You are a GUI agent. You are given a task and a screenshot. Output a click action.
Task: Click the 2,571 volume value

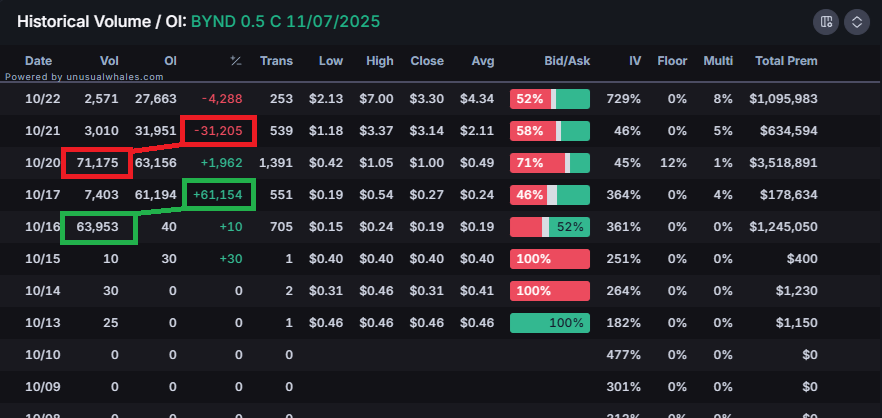pyautogui.click(x=101, y=99)
